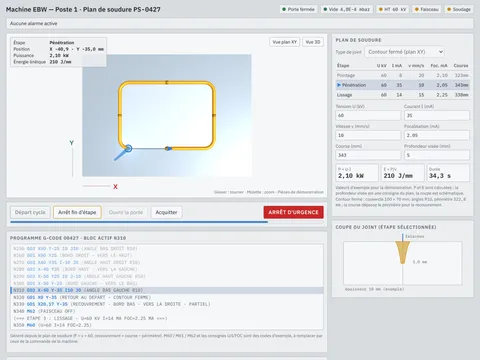Click the Aucune alarme active banner
The image size is (480, 360).
pos(240,24)
